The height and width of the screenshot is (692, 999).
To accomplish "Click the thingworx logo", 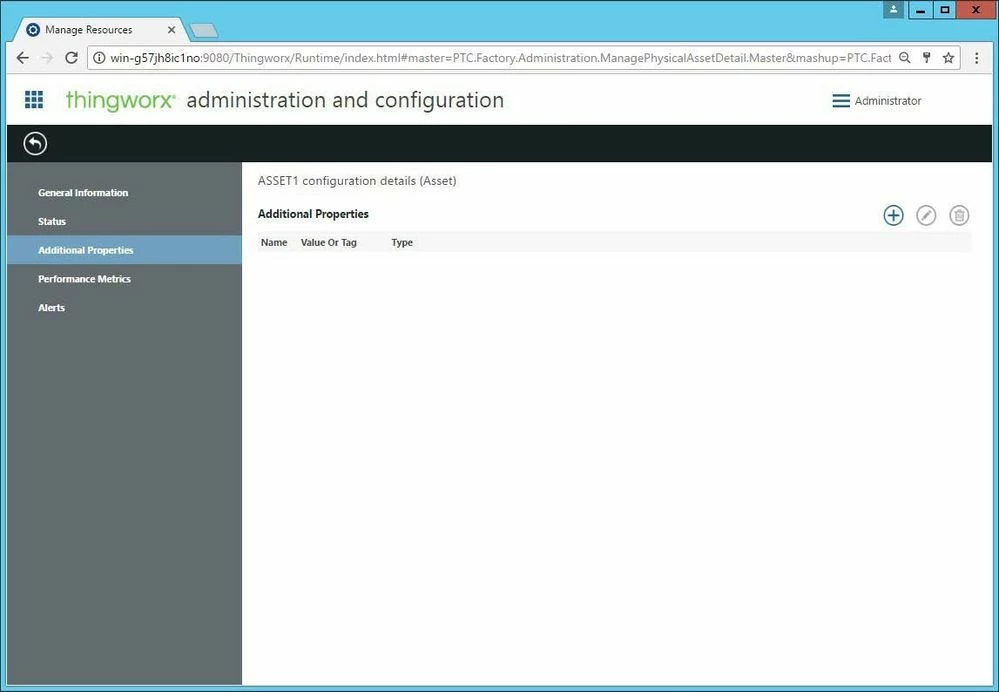I will (x=120, y=100).
